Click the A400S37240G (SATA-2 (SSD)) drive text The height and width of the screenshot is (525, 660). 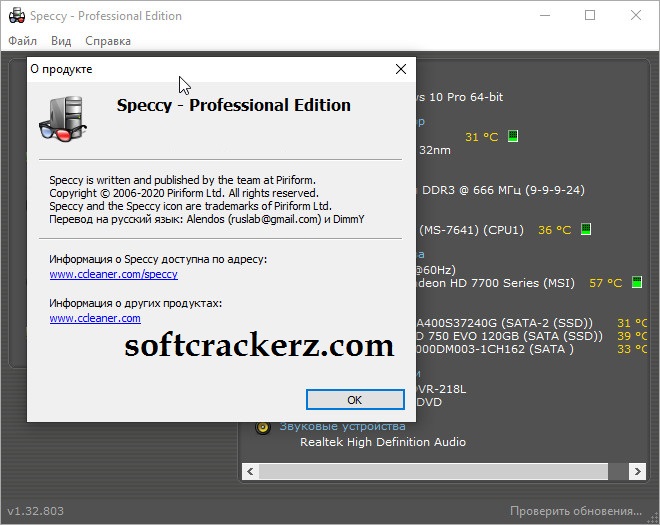pos(504,323)
